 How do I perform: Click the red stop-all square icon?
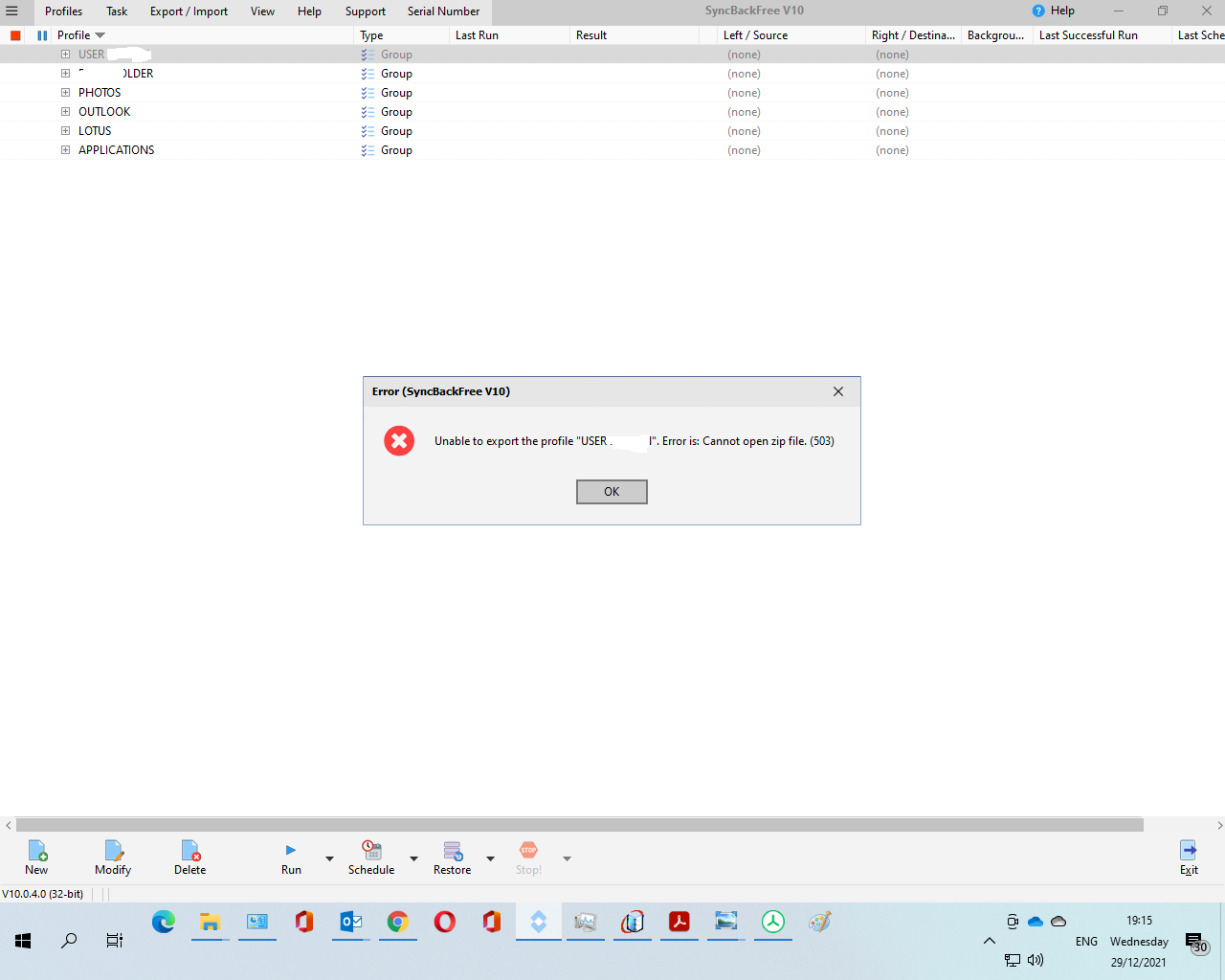(15, 35)
